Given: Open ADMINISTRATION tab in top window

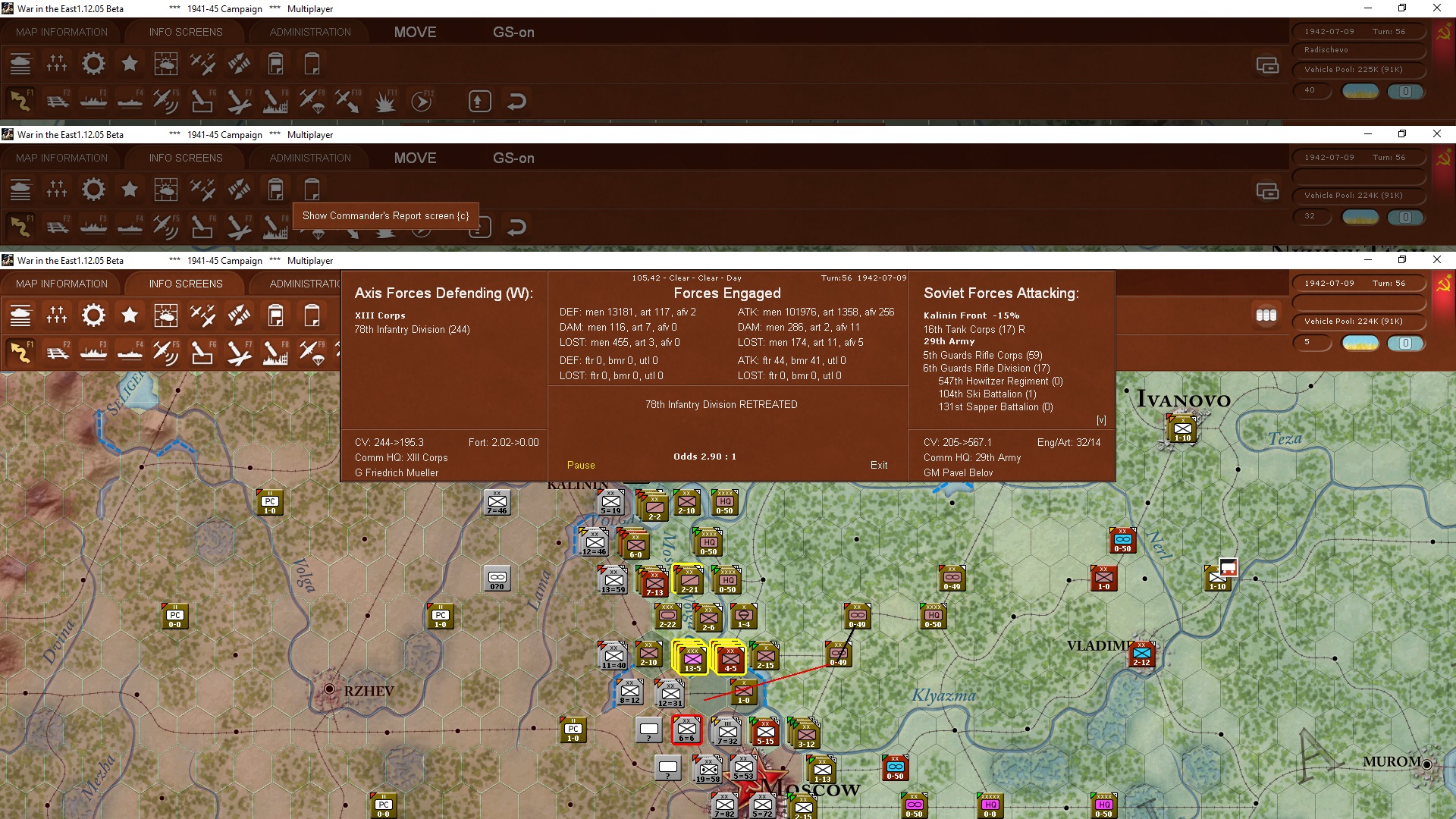Looking at the screenshot, I should click(x=310, y=32).
